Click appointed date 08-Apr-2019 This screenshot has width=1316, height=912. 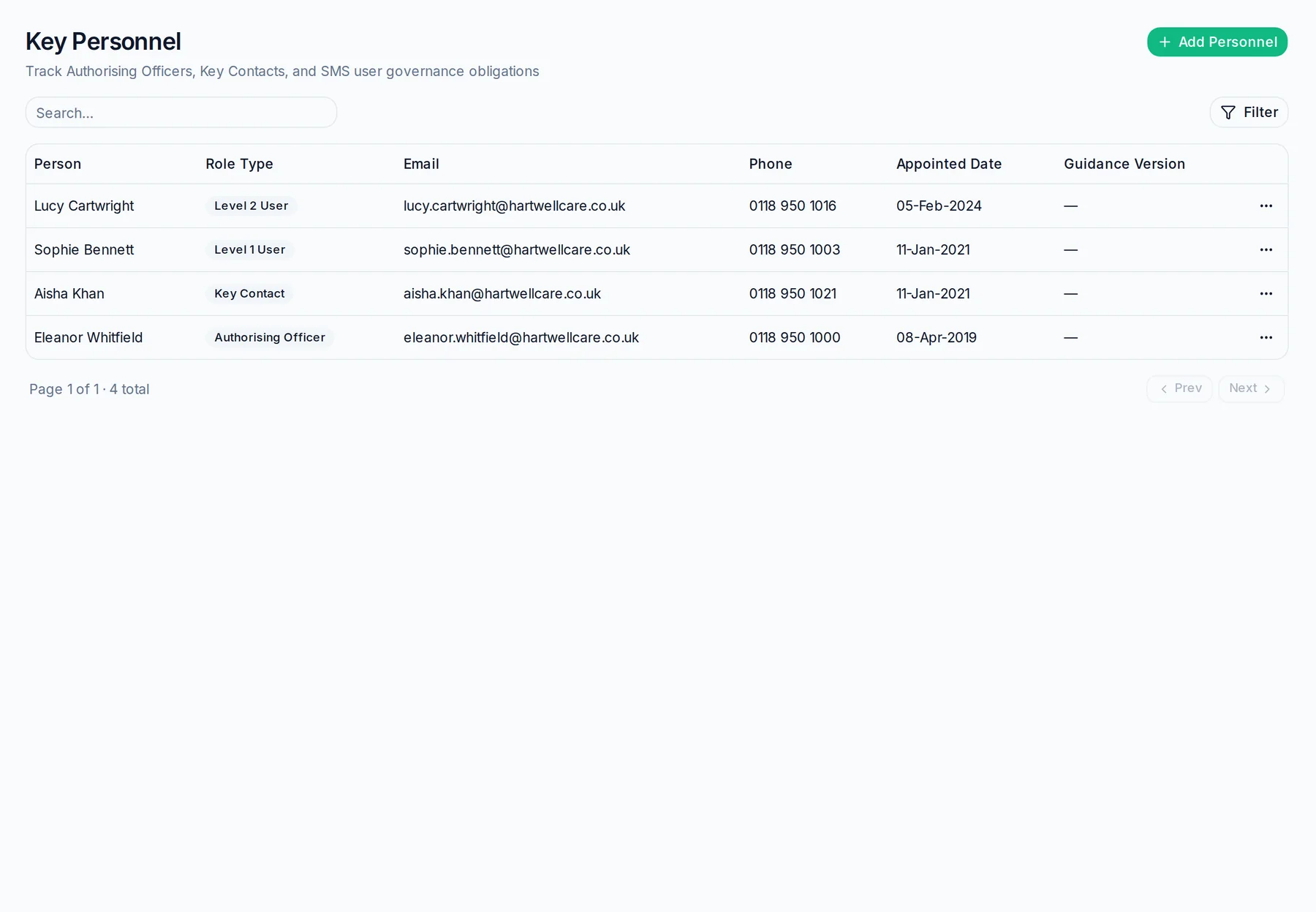[x=937, y=338]
